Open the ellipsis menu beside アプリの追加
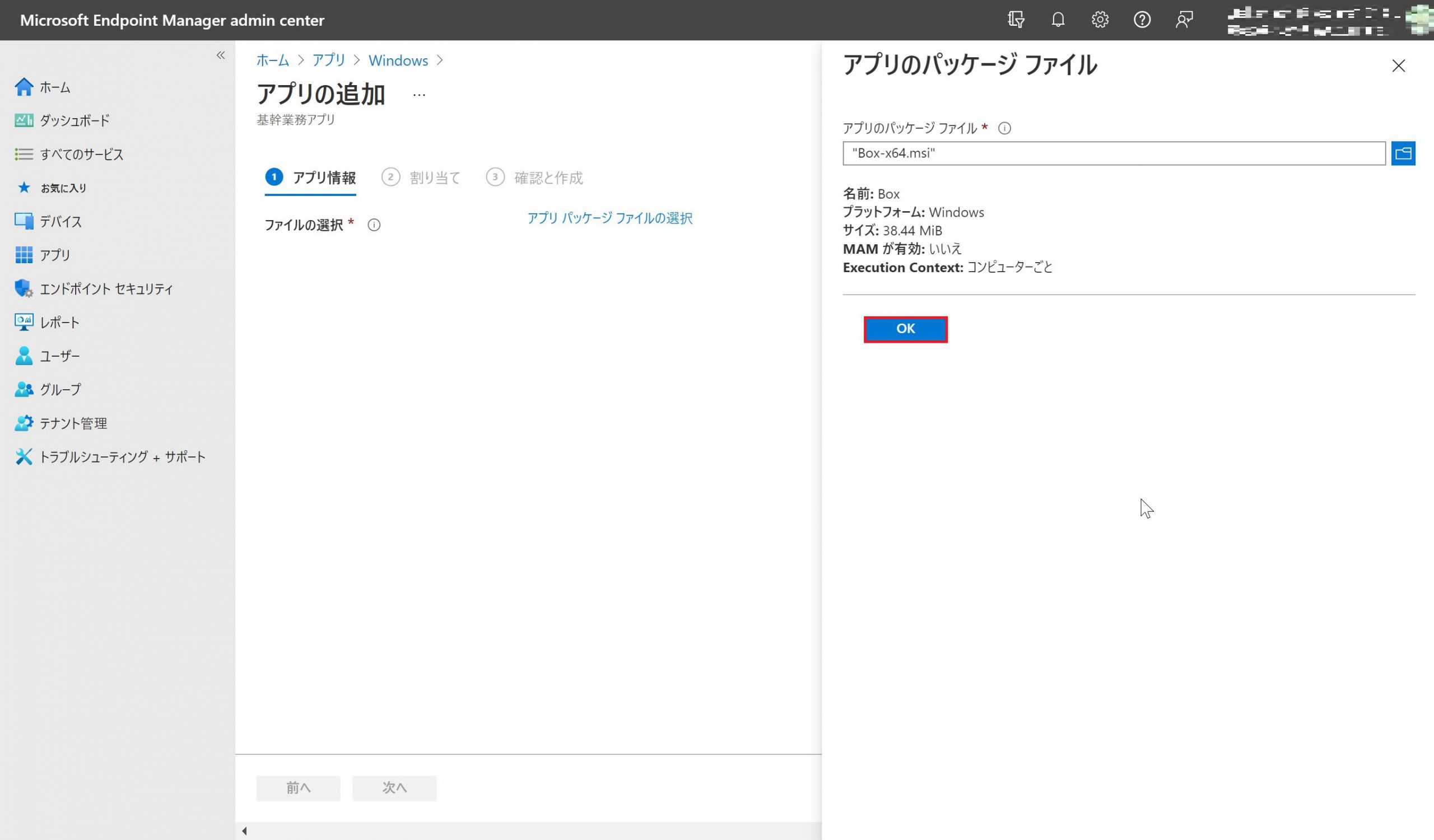This screenshot has height=840, width=1434. (419, 95)
